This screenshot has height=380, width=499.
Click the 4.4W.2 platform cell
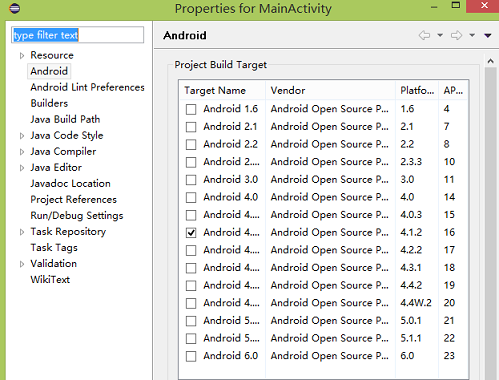tap(416, 303)
